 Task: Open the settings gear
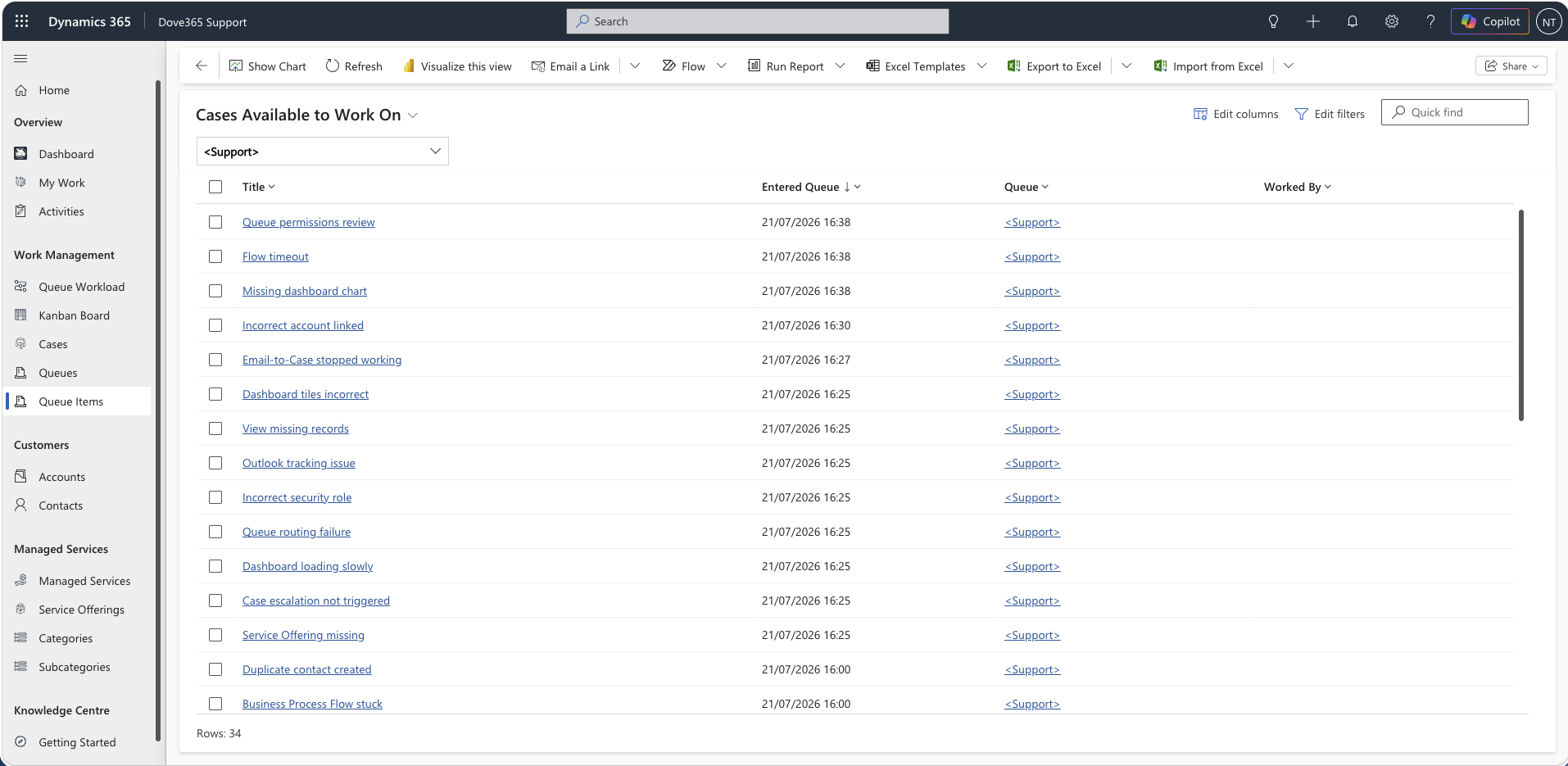pos(1391,21)
